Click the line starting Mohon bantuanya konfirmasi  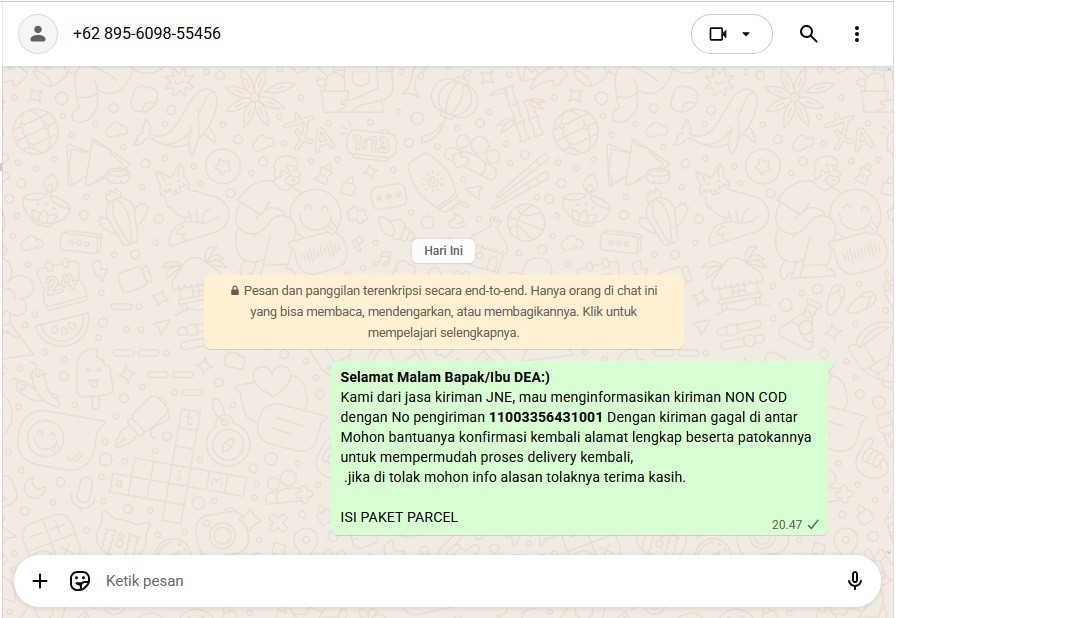575,438
